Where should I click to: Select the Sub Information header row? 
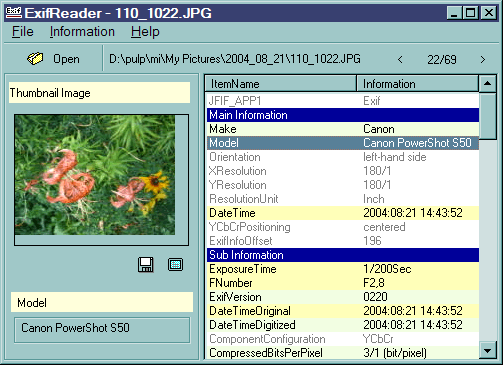coord(343,255)
